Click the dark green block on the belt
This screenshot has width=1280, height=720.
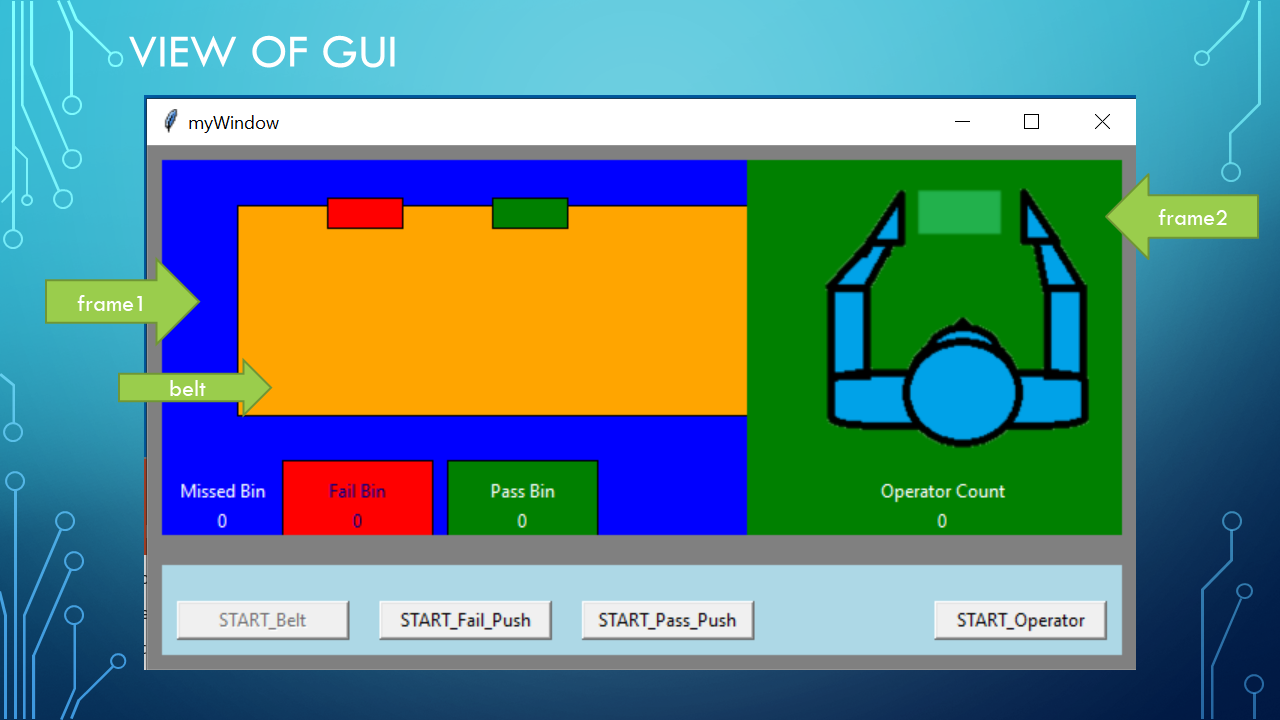coord(530,213)
